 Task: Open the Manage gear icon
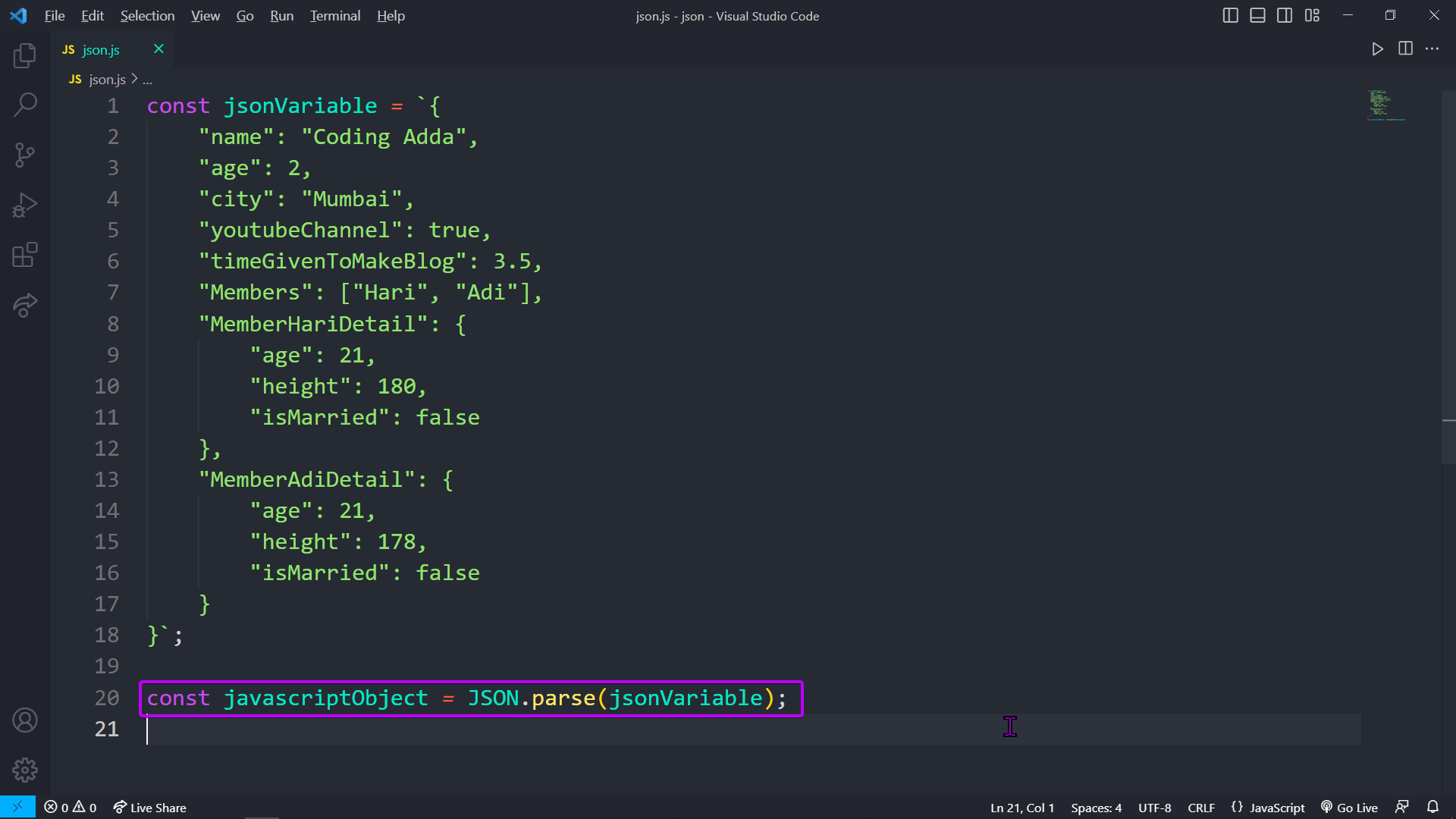click(25, 770)
